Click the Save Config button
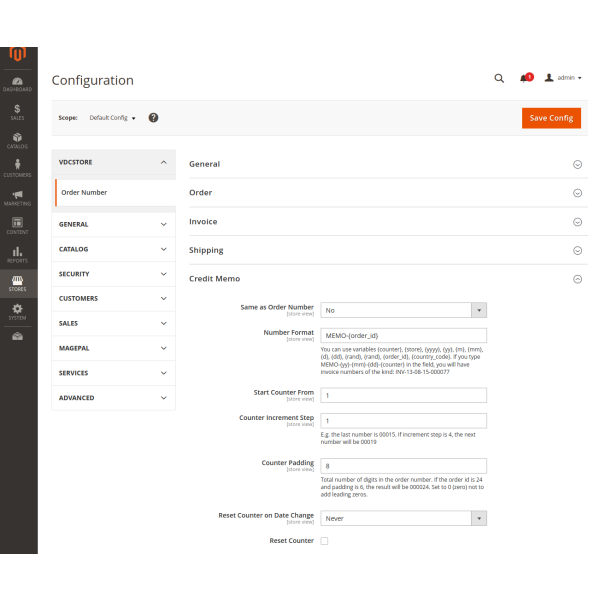 tap(551, 118)
